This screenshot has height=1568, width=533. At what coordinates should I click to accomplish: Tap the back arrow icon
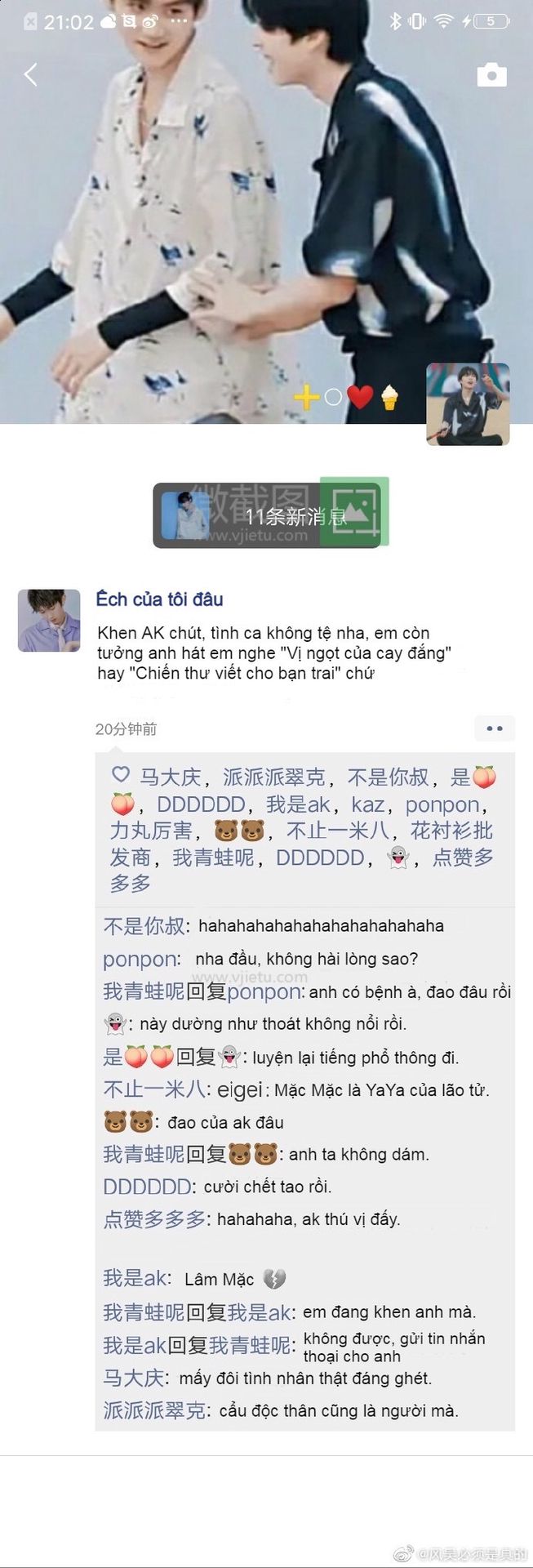(31, 74)
